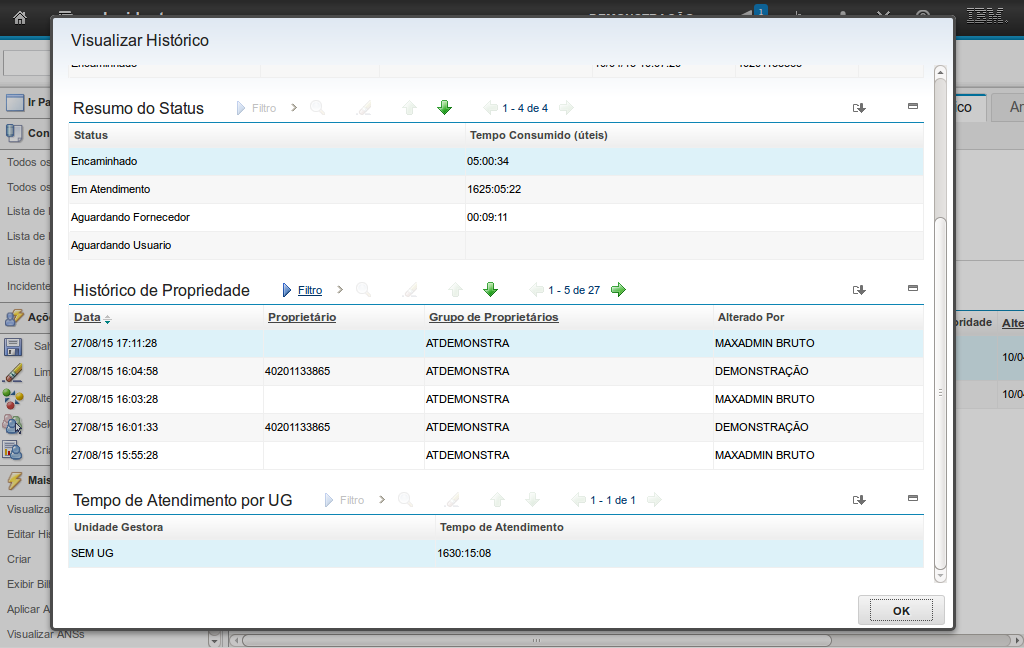
Task: Go to next page of Histórico de Propriedade
Action: [618, 290]
